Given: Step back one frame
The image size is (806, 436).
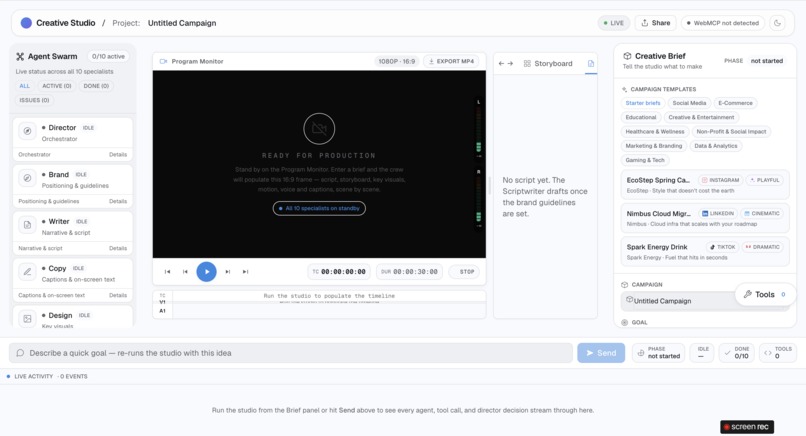Looking at the screenshot, I should pos(185,271).
